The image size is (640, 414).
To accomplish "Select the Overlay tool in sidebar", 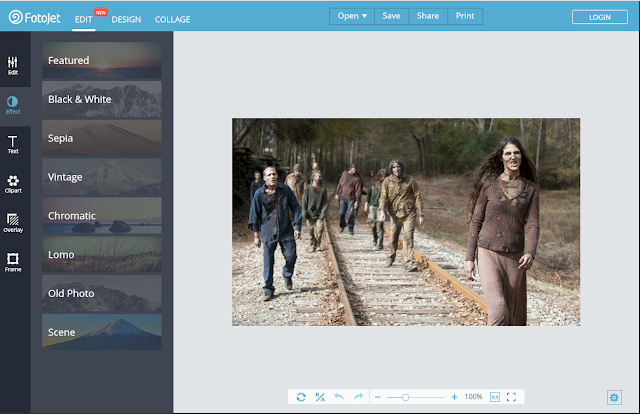I will pyautogui.click(x=13, y=223).
